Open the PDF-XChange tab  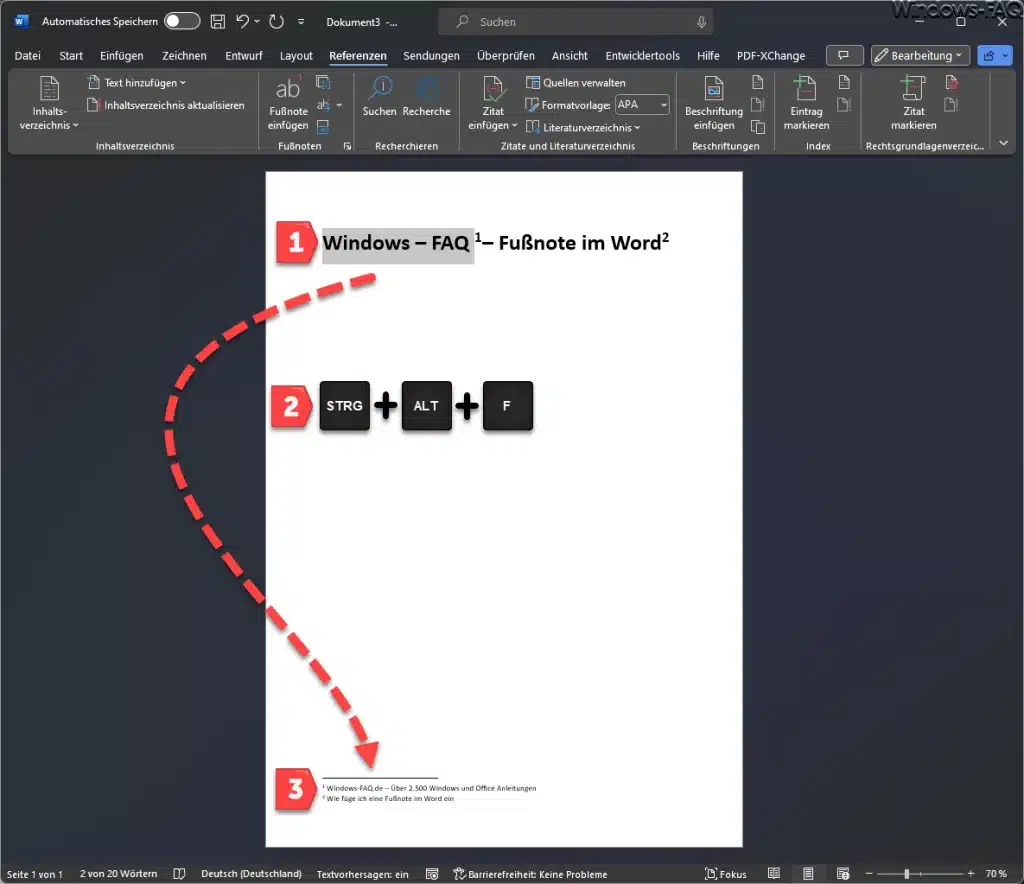click(x=771, y=55)
